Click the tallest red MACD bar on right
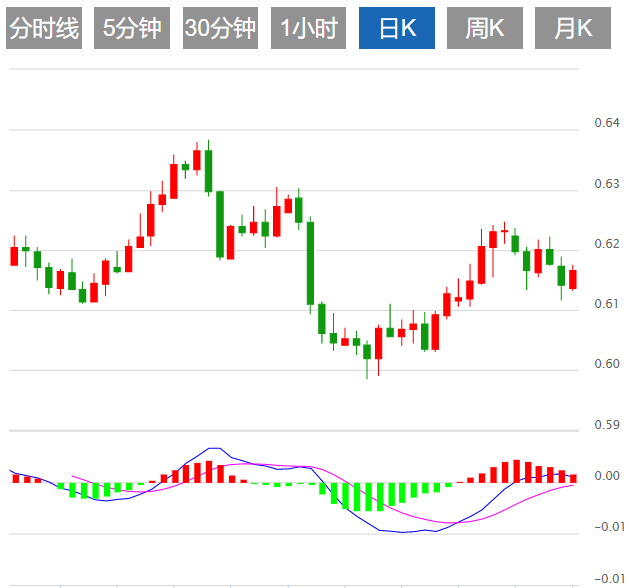The width and height of the screenshot is (629, 588). [x=516, y=471]
